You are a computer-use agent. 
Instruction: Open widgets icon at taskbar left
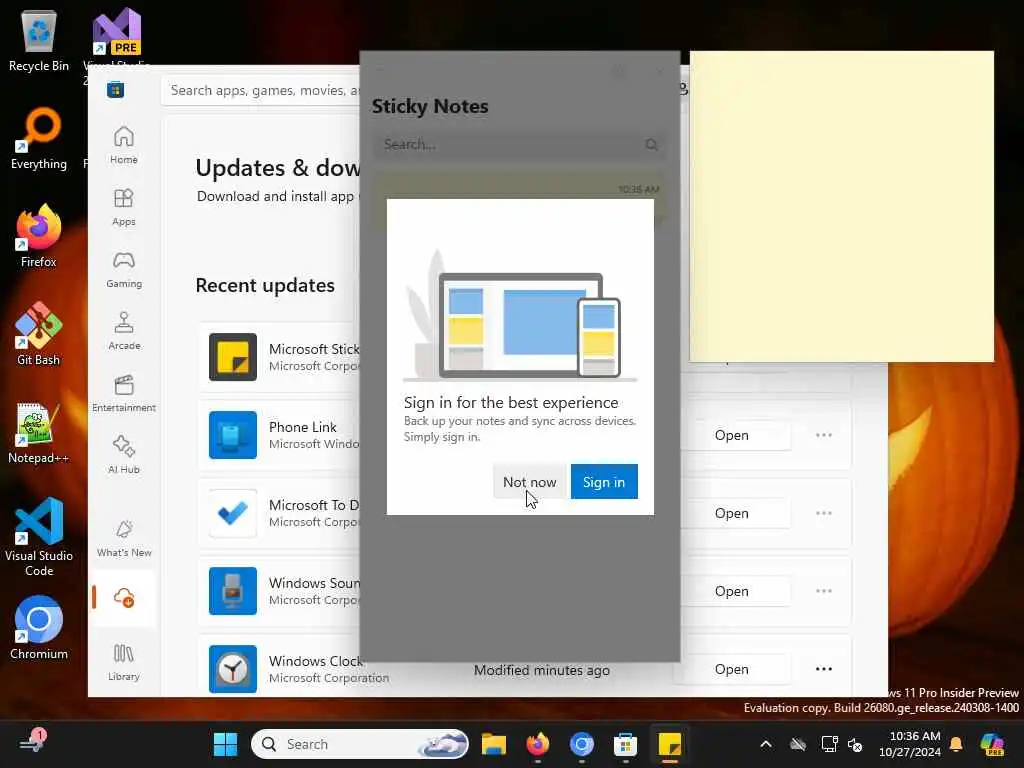[x=32, y=743]
